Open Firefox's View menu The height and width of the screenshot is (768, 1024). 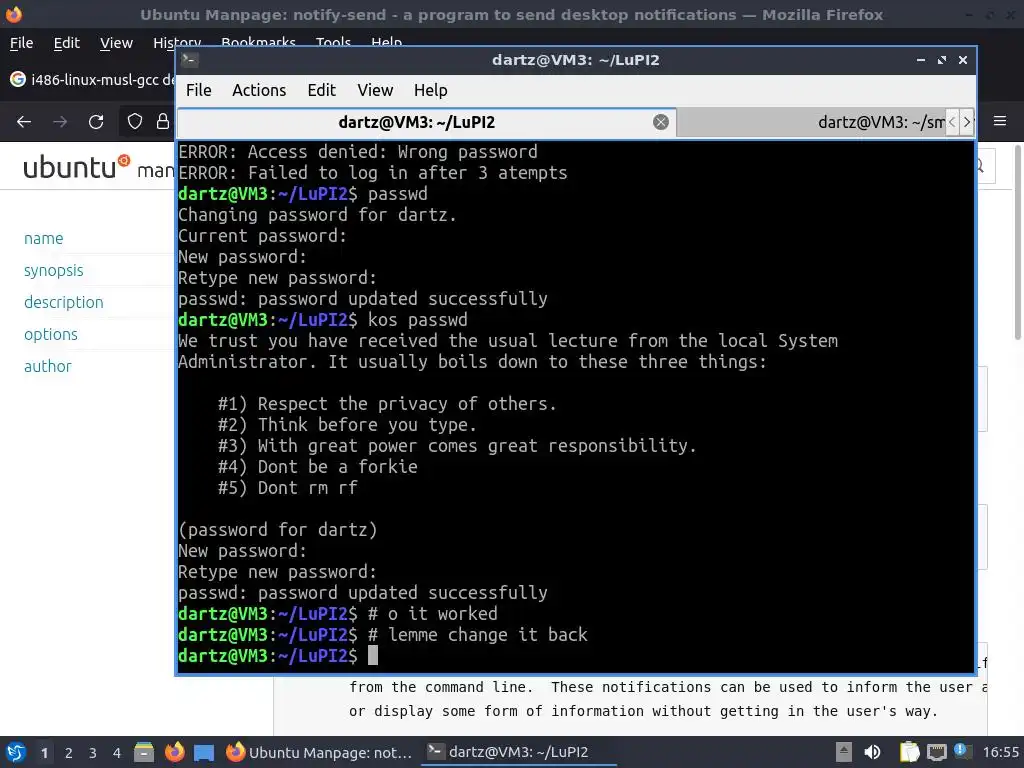[x=116, y=43]
